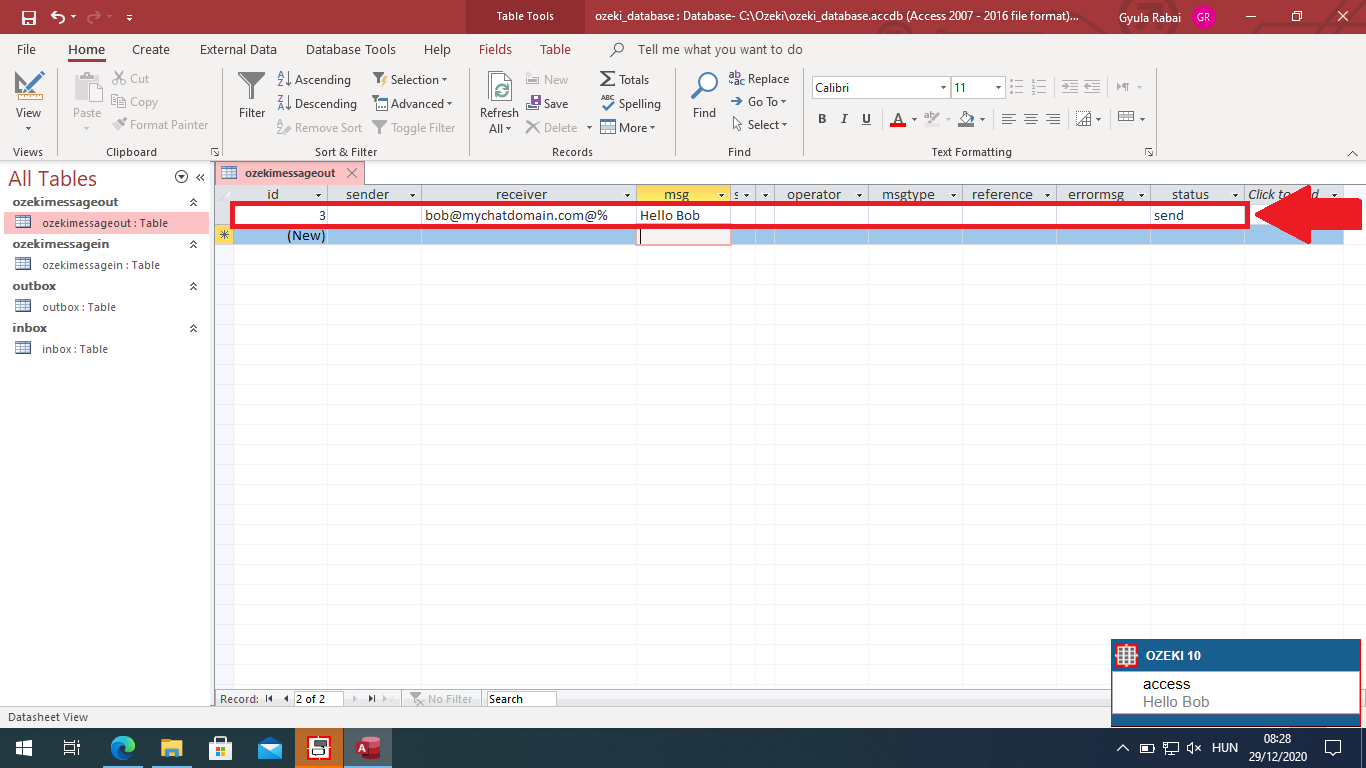1366x768 pixels.
Task: Toggle italic text formatting
Action: coord(844,119)
